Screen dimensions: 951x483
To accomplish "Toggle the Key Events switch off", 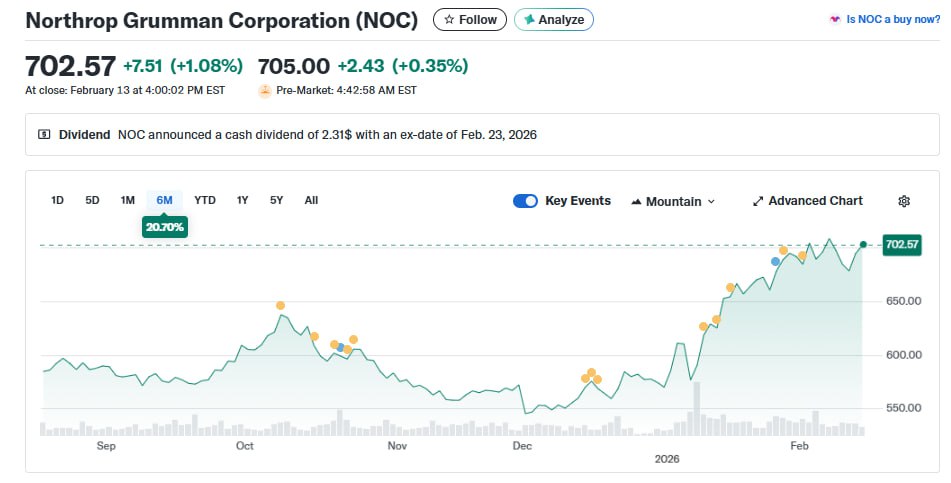I will [x=525, y=201].
